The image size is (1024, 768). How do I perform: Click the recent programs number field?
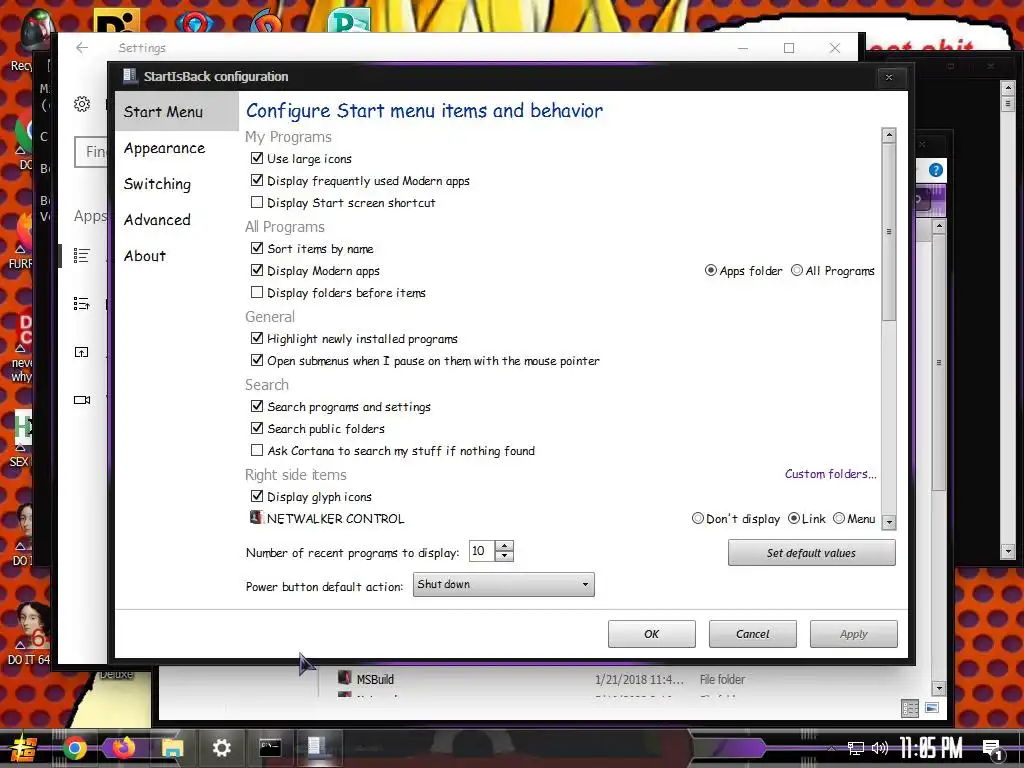(x=482, y=551)
